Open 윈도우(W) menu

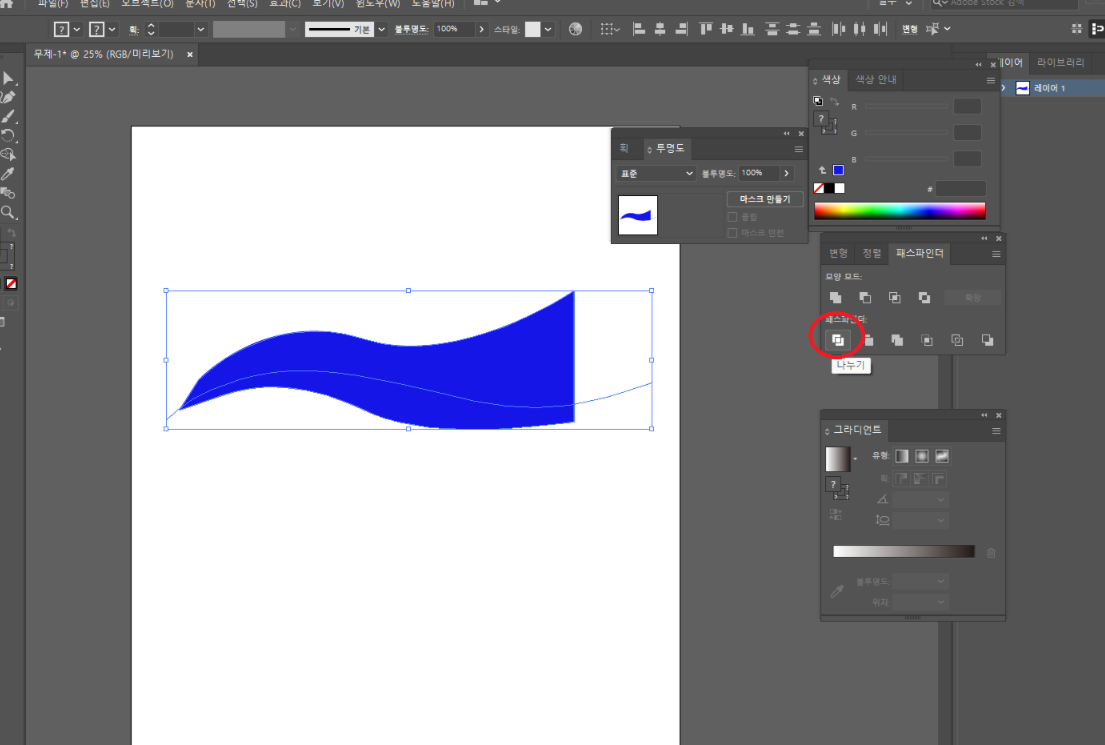[378, 4]
